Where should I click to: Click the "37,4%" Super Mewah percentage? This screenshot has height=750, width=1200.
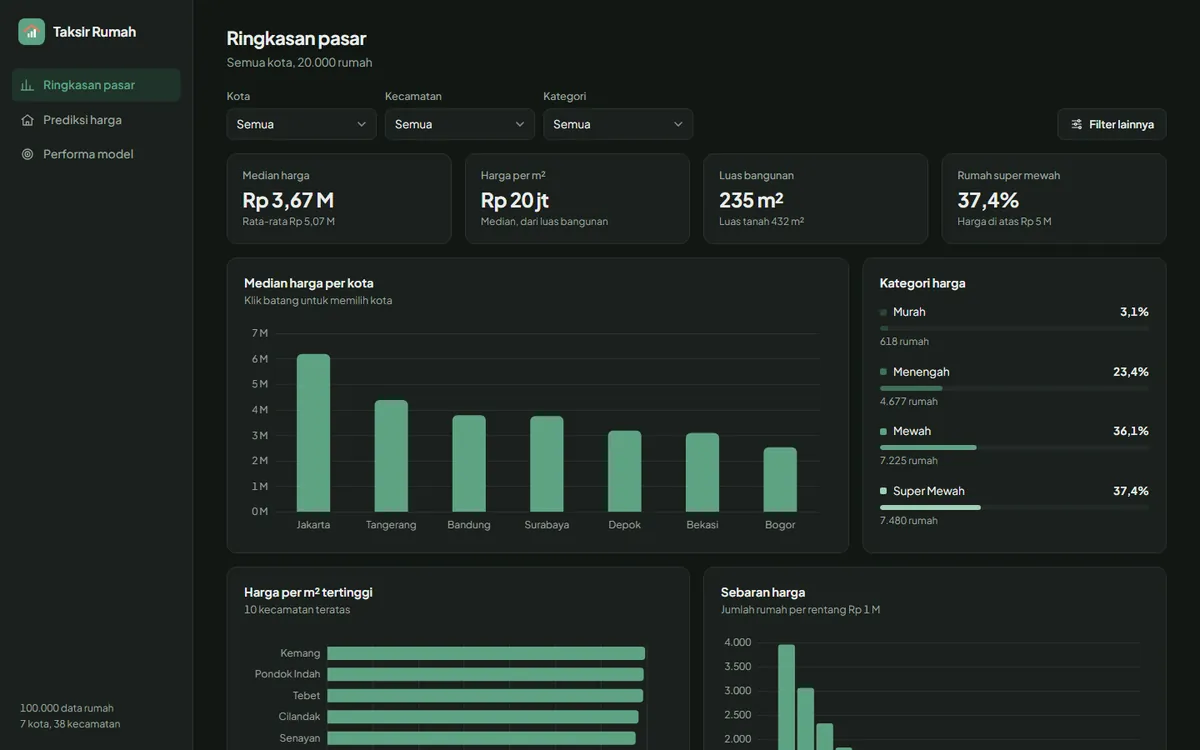[x=1131, y=491]
